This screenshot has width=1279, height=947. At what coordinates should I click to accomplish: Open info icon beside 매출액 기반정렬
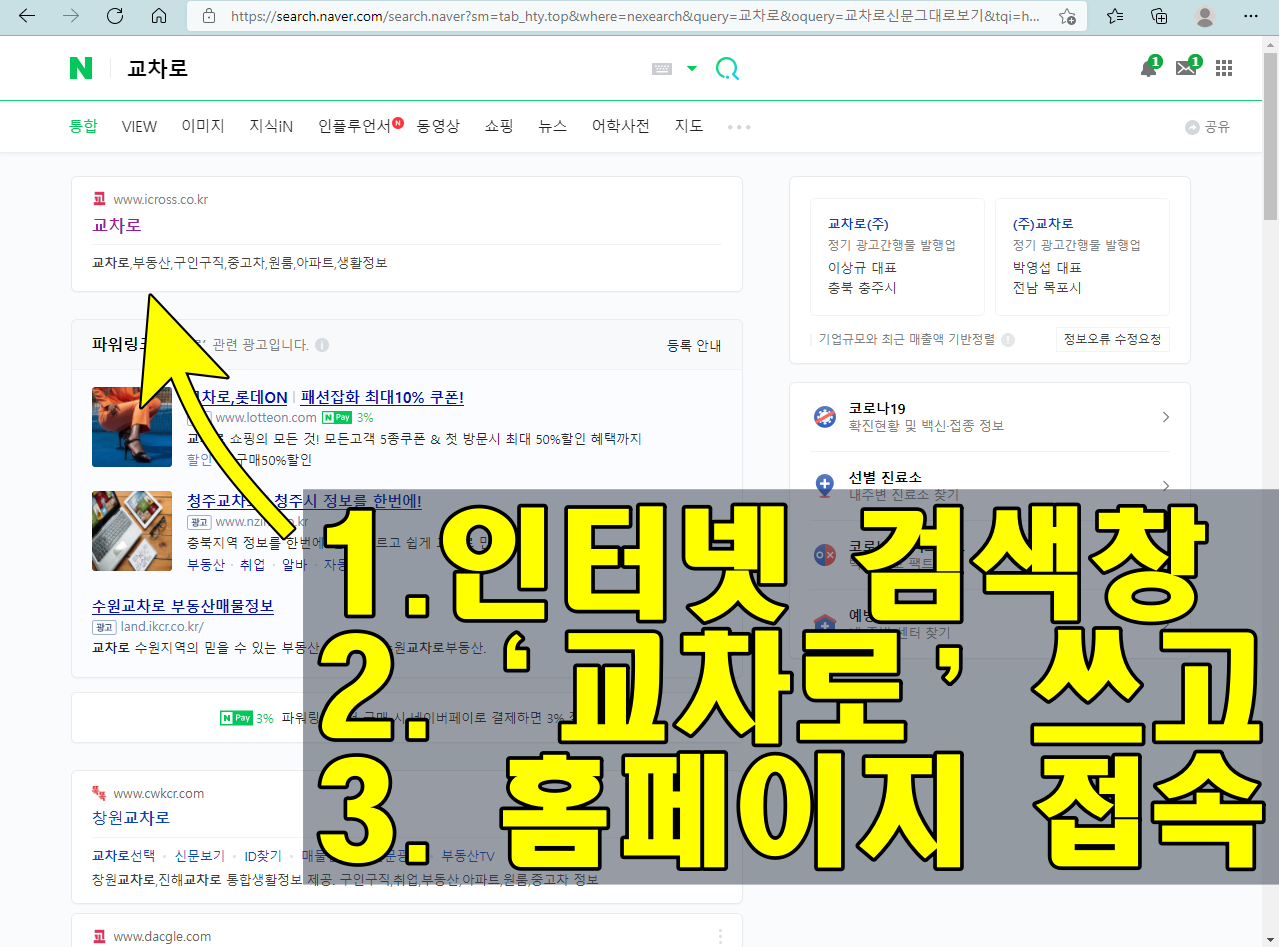pyautogui.click(x=1008, y=340)
